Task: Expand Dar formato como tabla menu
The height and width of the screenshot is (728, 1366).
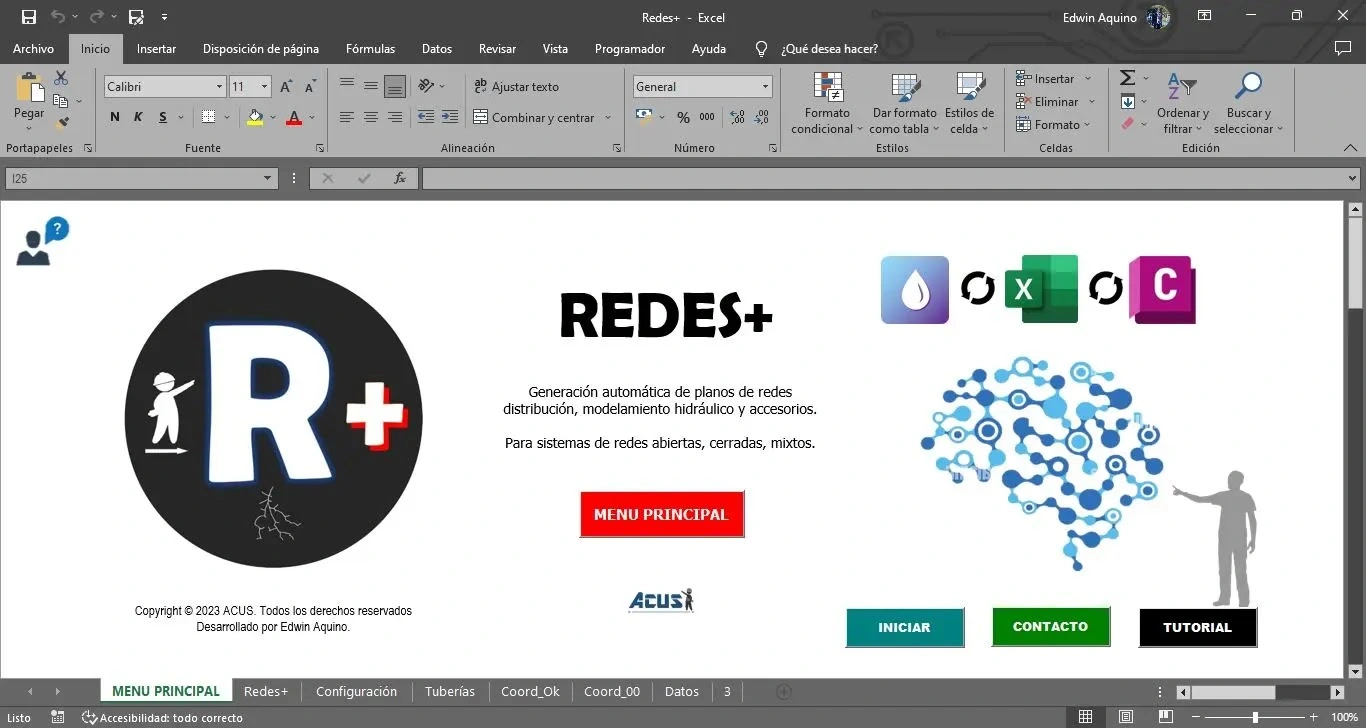Action: [905, 103]
